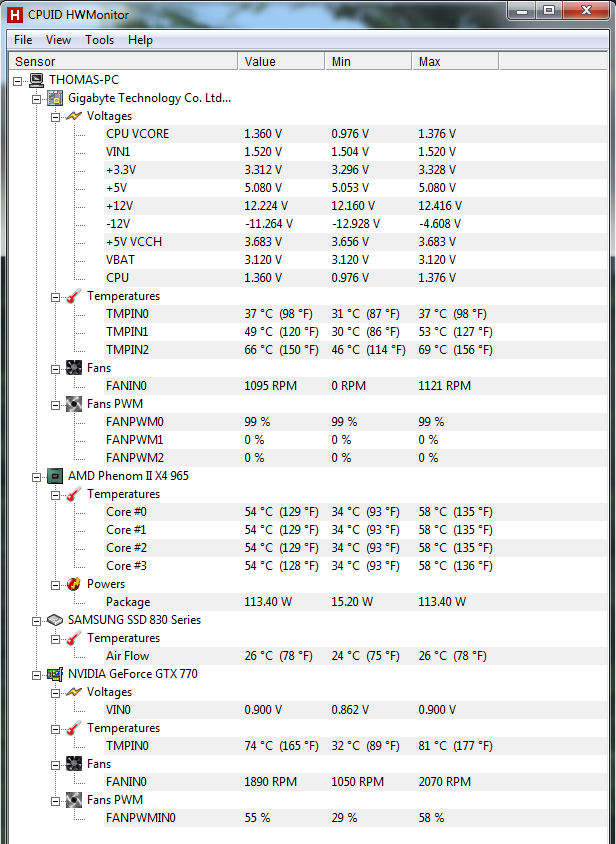Click the Samsung SSD Temperatures thermometer icon
The height and width of the screenshot is (844, 616).
click(74, 638)
